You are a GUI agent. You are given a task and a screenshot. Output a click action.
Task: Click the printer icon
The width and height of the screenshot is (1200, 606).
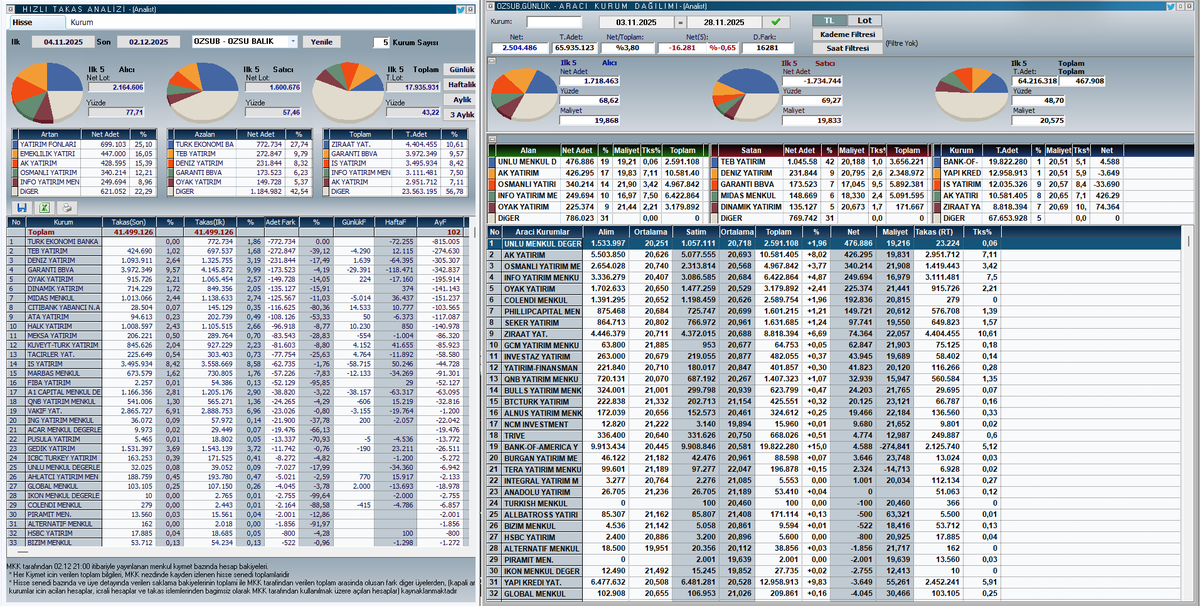(x=66, y=207)
